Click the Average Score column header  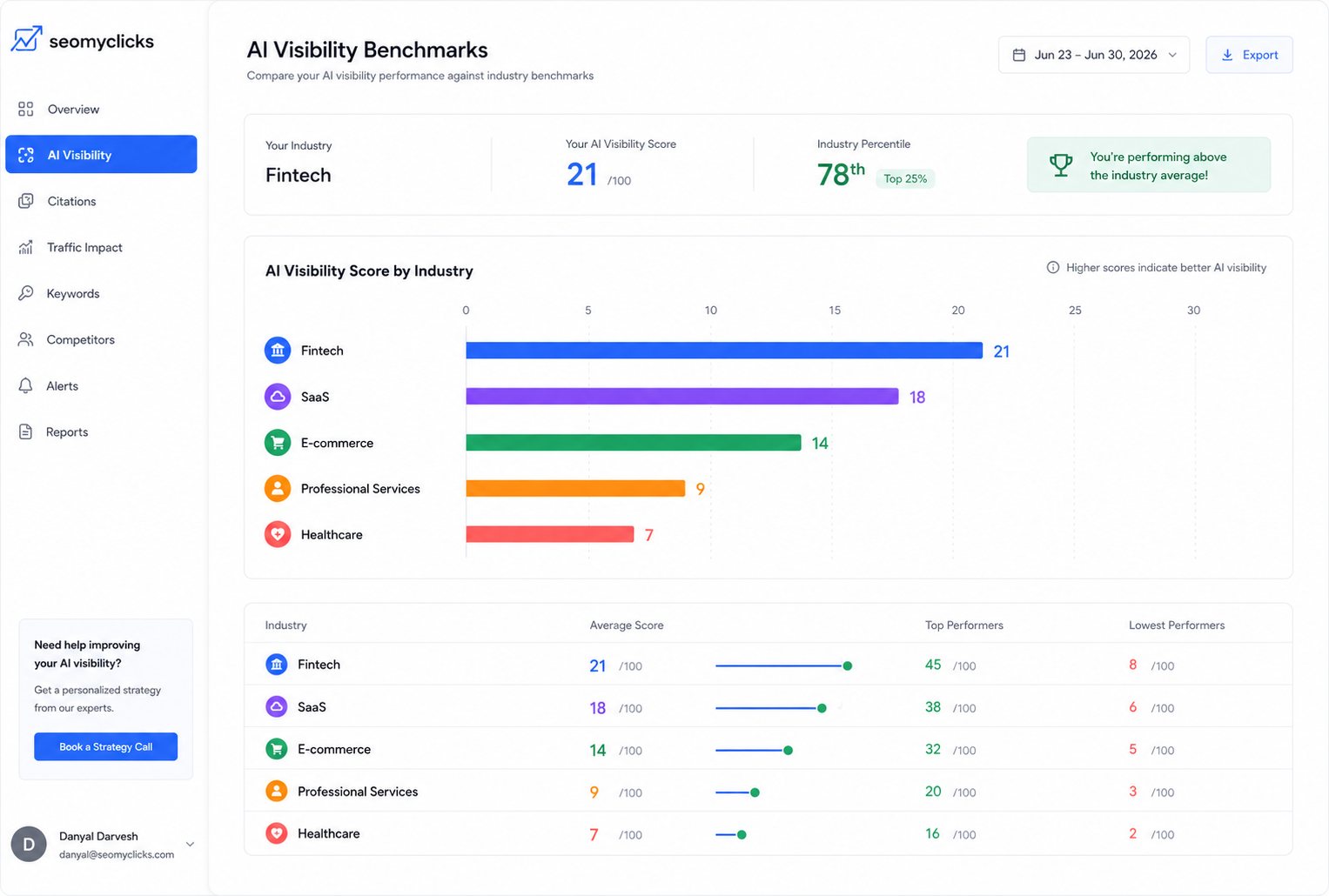point(627,625)
